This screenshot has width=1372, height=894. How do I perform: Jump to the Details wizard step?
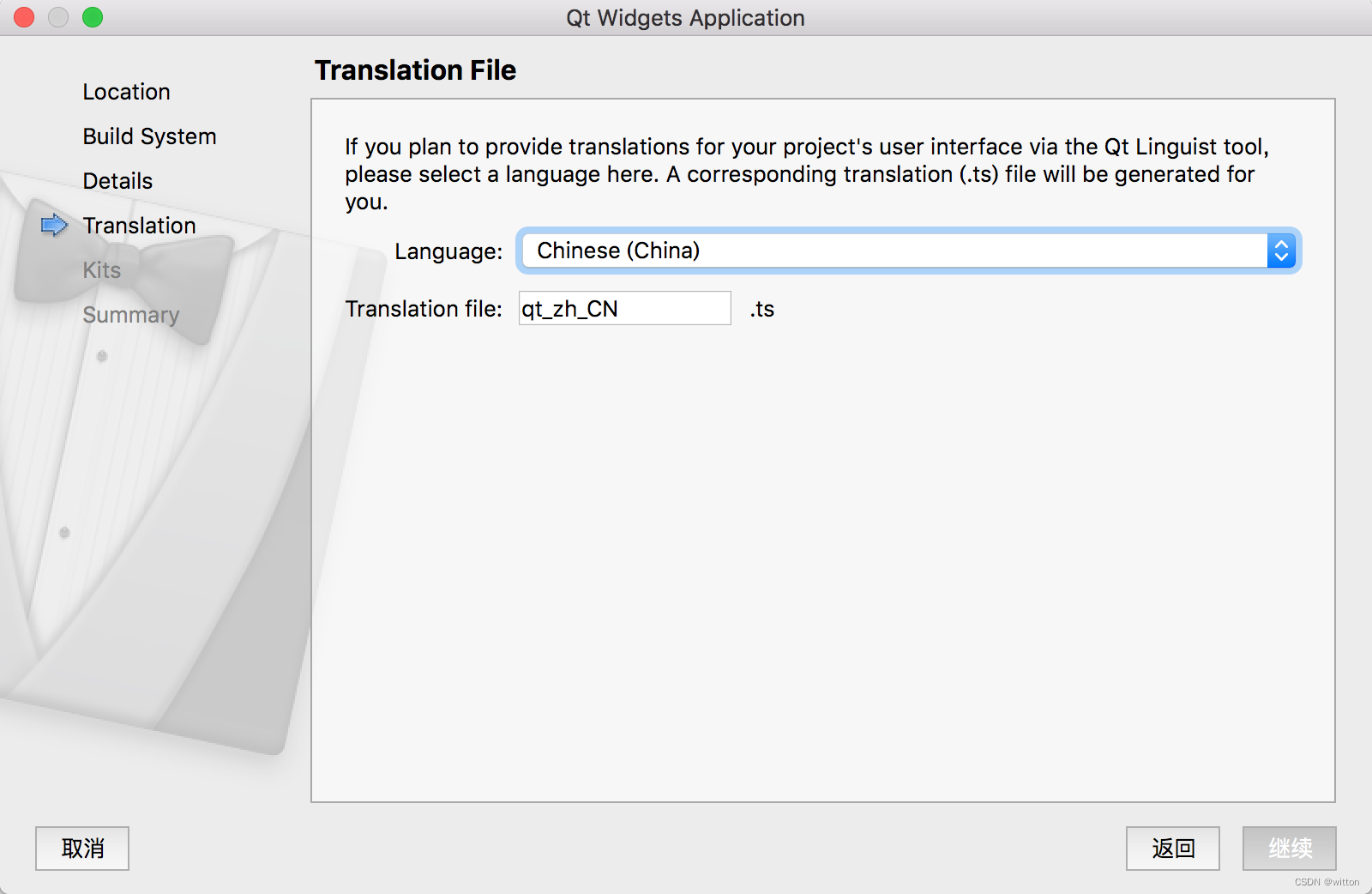click(x=117, y=181)
